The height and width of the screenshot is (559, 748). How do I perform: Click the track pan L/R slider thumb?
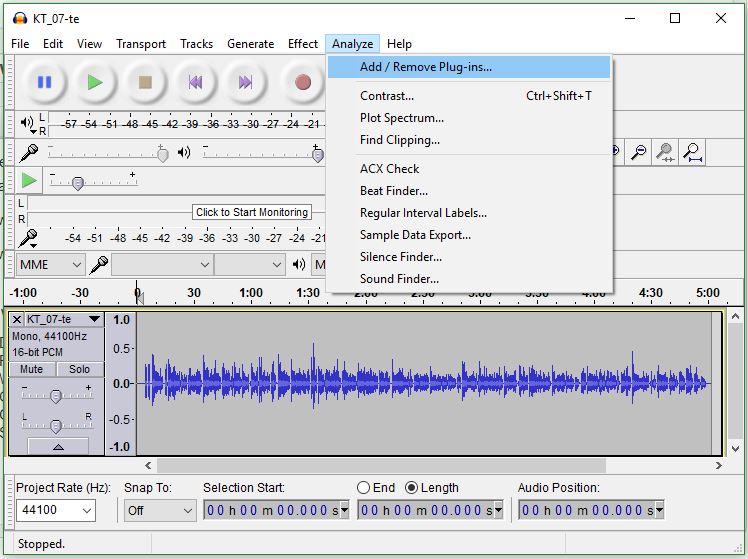click(56, 425)
